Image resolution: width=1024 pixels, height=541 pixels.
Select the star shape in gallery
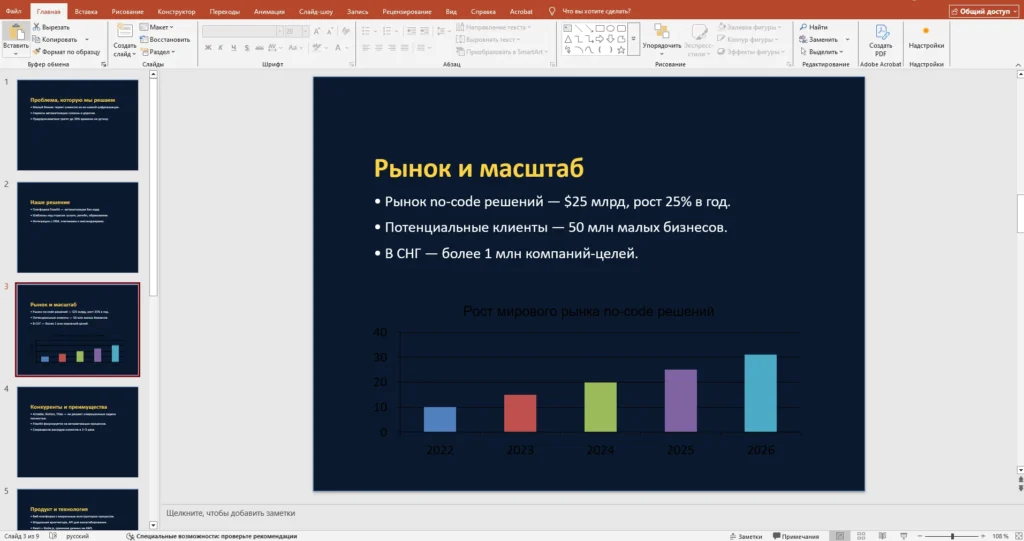pyautogui.click(x=621, y=50)
